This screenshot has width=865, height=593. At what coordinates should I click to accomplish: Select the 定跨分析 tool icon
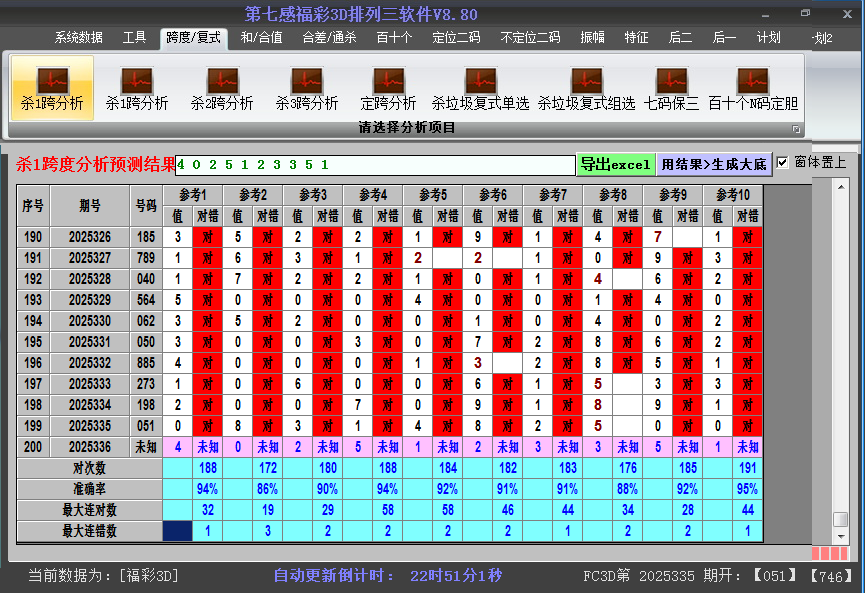388,88
